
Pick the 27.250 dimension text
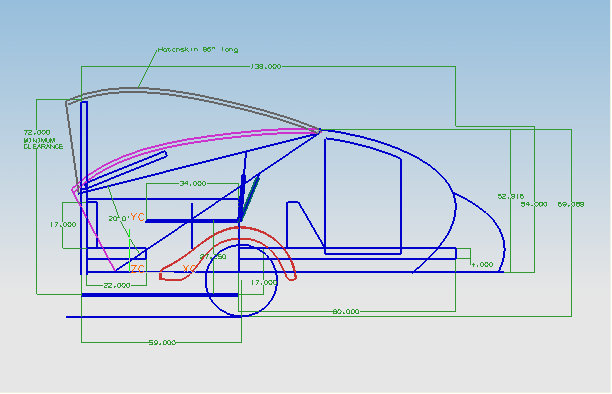point(213,257)
